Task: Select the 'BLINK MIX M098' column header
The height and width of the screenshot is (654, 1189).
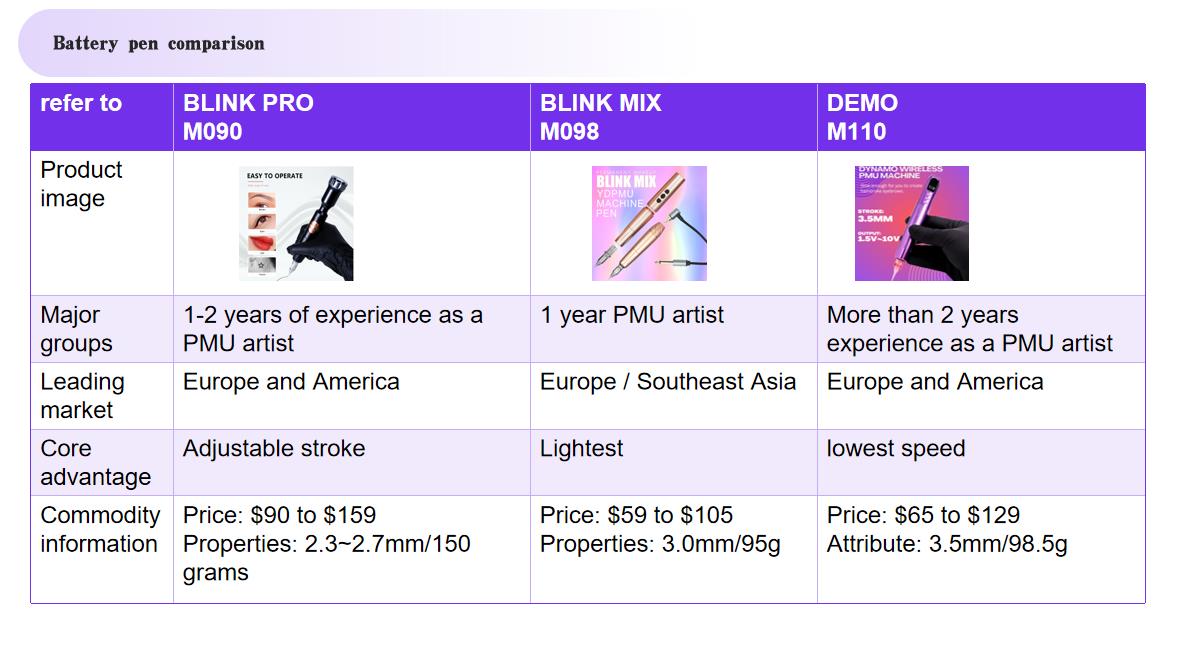Action: tap(674, 117)
